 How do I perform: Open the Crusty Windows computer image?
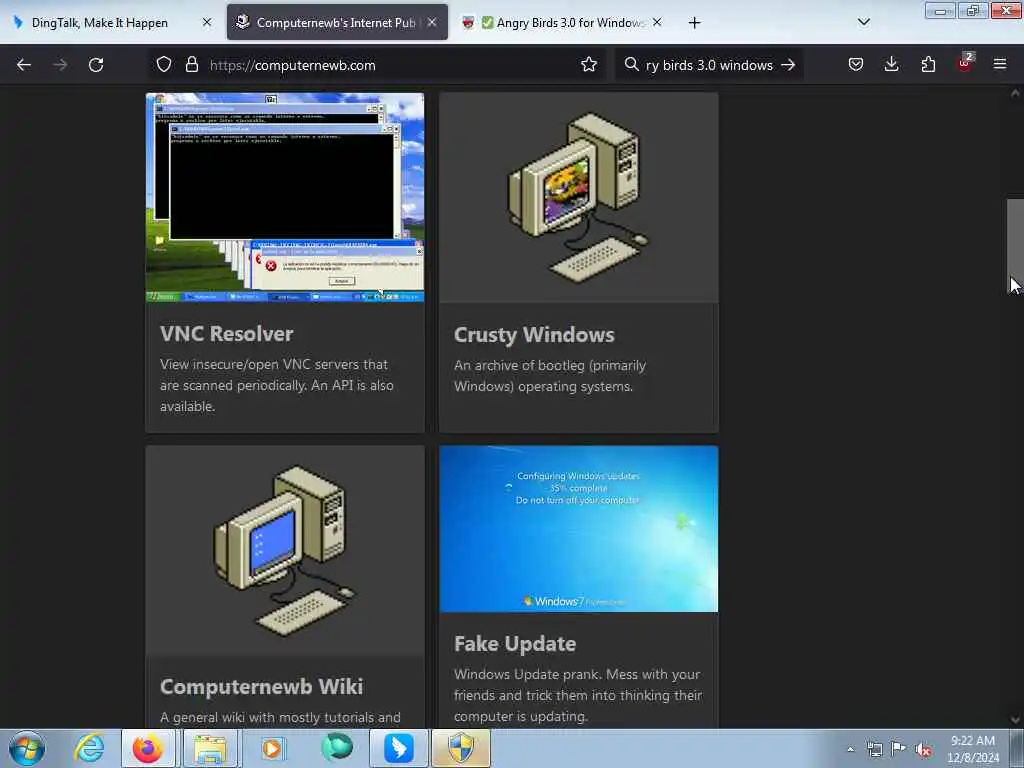coord(579,197)
